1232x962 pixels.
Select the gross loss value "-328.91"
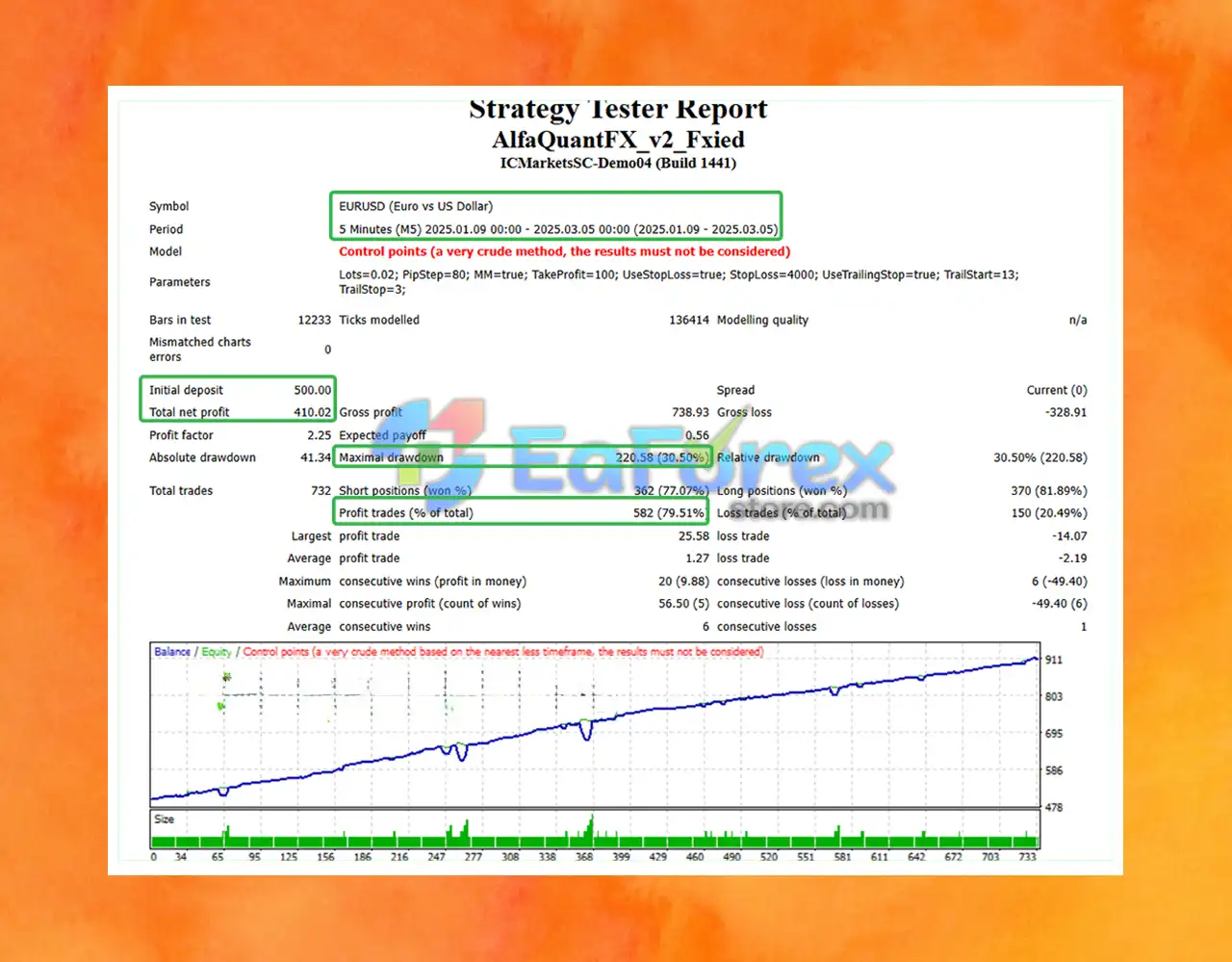1066,412
